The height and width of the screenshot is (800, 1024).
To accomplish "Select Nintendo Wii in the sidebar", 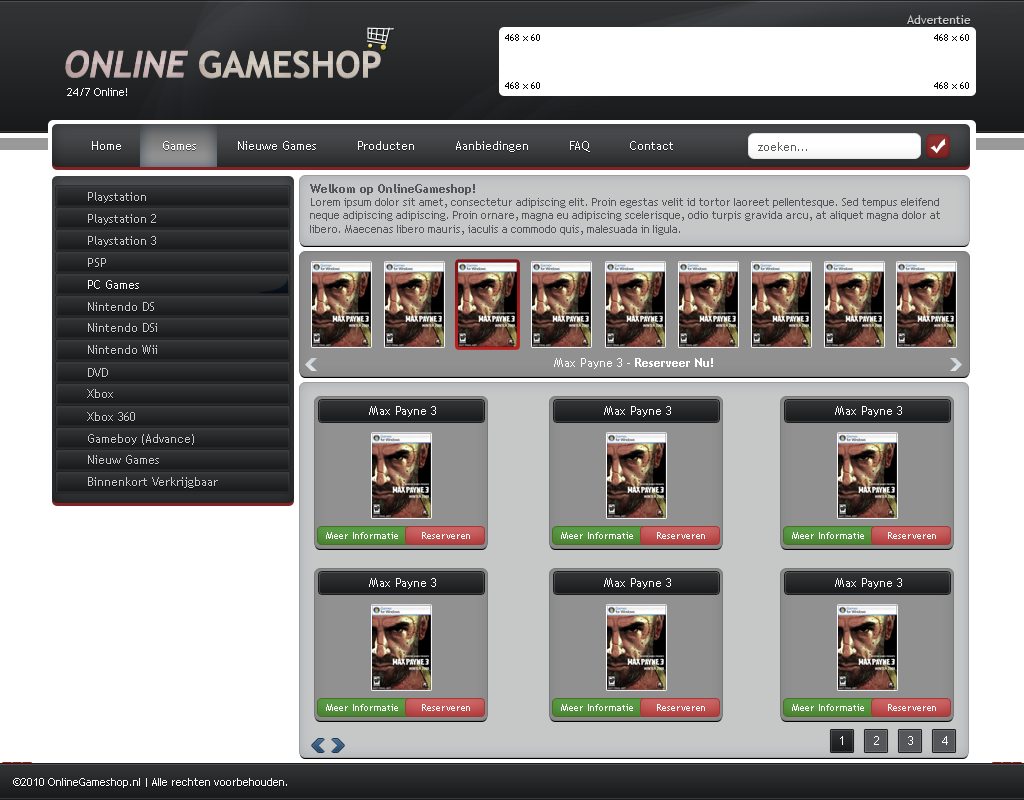I will [173, 350].
